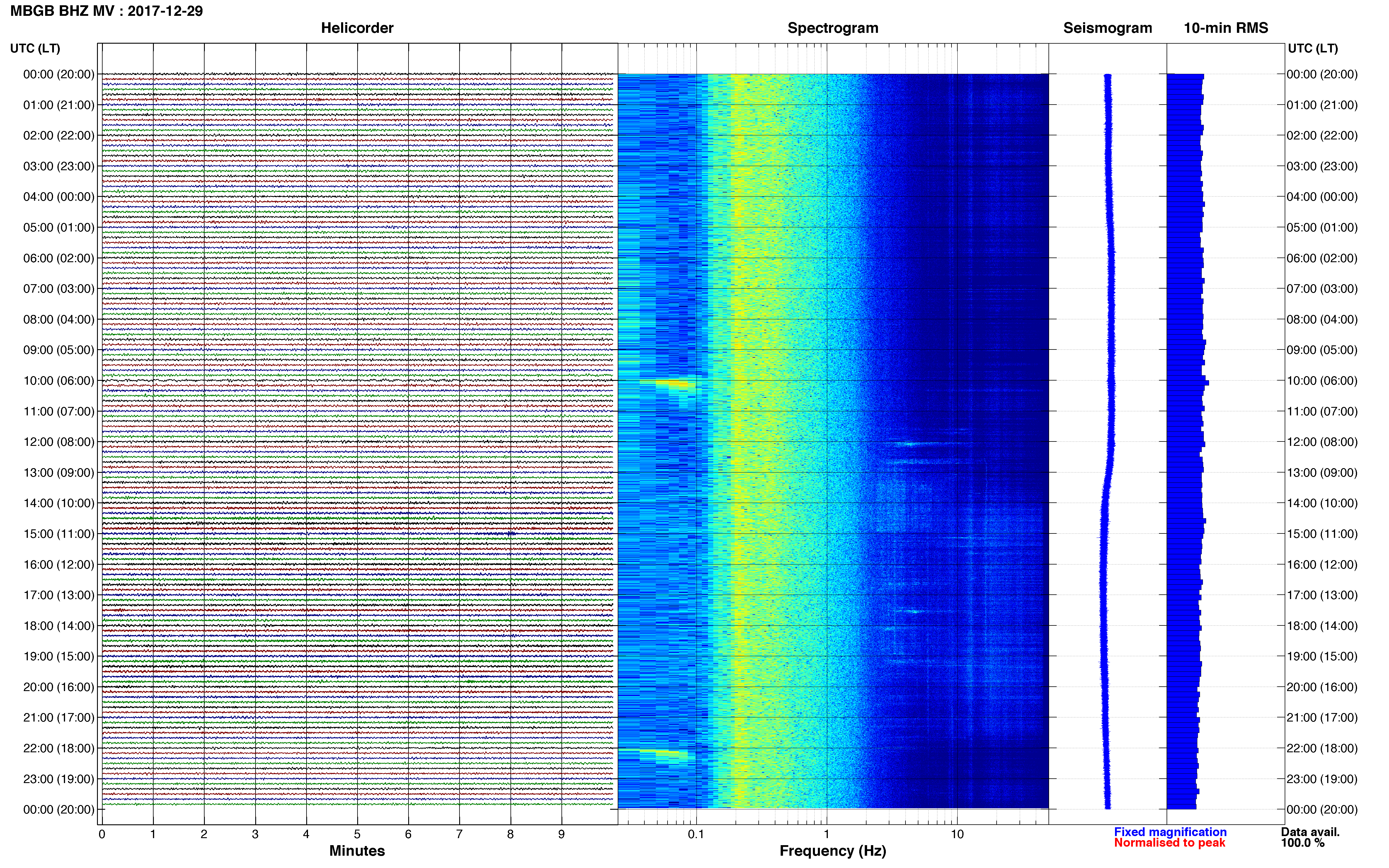This screenshot has width=1389, height=868.
Task: Click the '10' frequency tick label
Action: (957, 834)
